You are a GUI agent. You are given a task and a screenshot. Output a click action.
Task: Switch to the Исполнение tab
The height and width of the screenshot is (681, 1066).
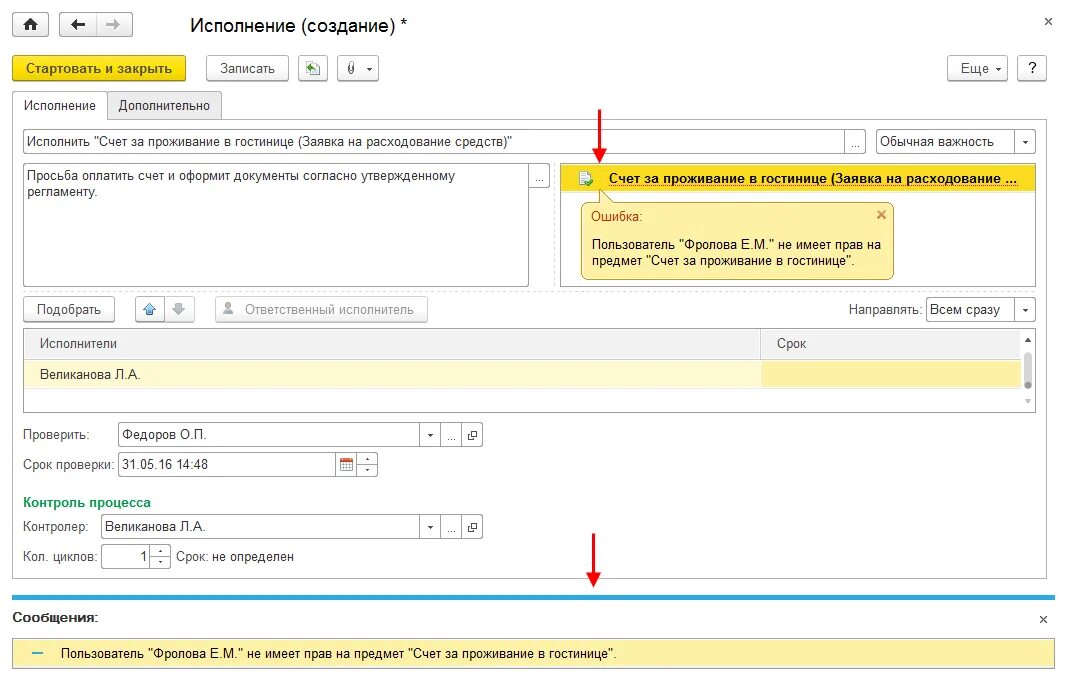click(60, 105)
